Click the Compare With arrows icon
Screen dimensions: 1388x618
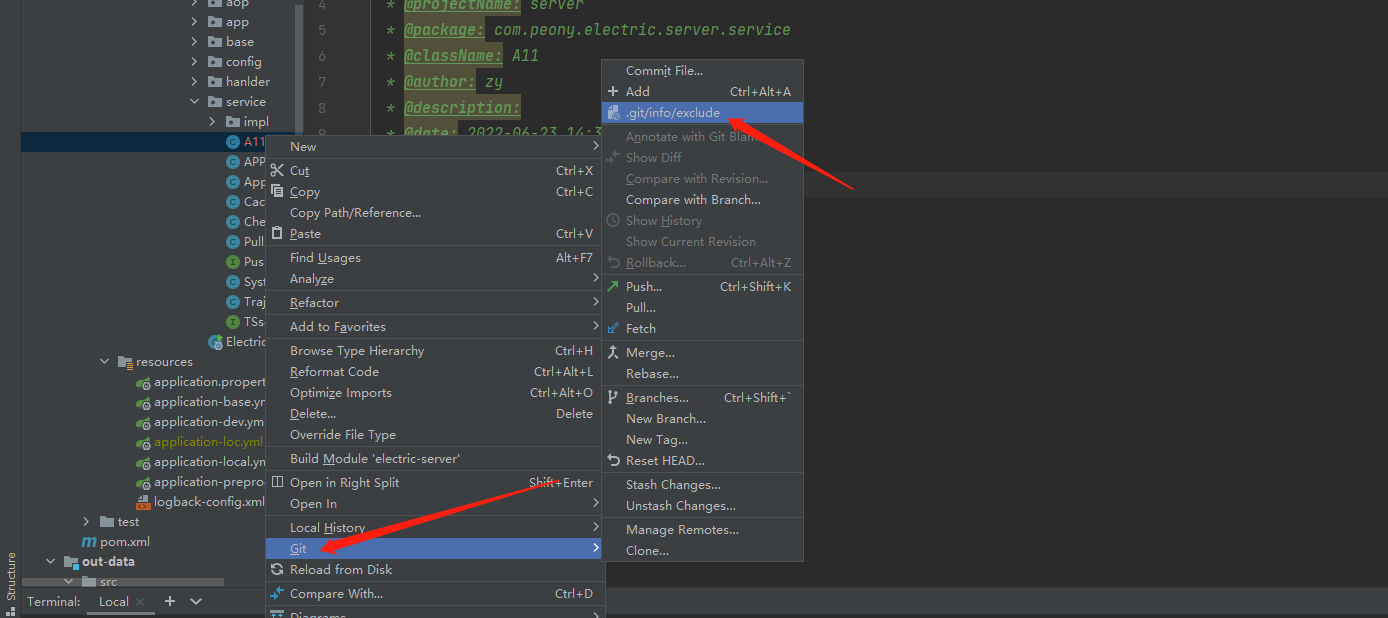277,593
